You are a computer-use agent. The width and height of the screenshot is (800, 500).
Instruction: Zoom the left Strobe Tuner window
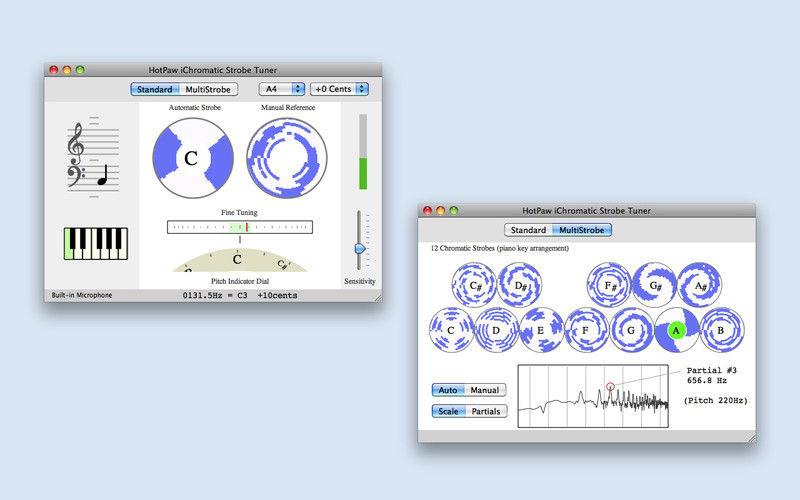point(80,70)
